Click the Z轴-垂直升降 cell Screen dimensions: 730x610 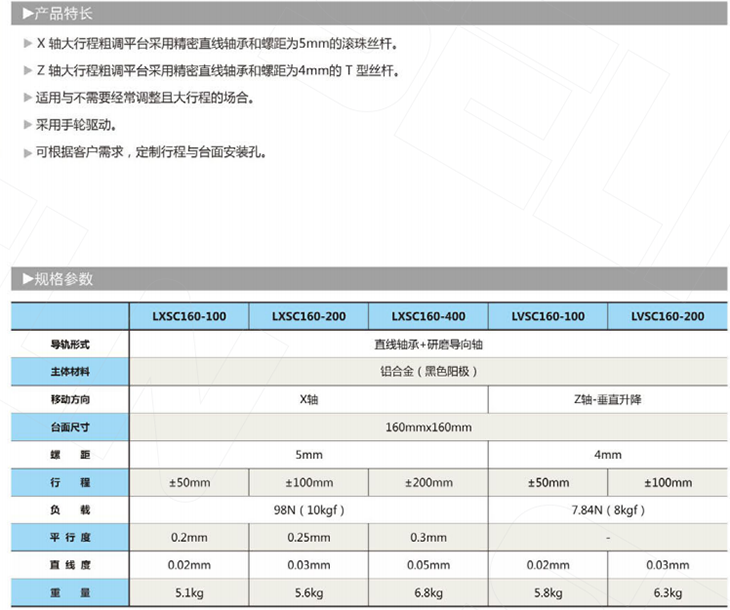608,399
